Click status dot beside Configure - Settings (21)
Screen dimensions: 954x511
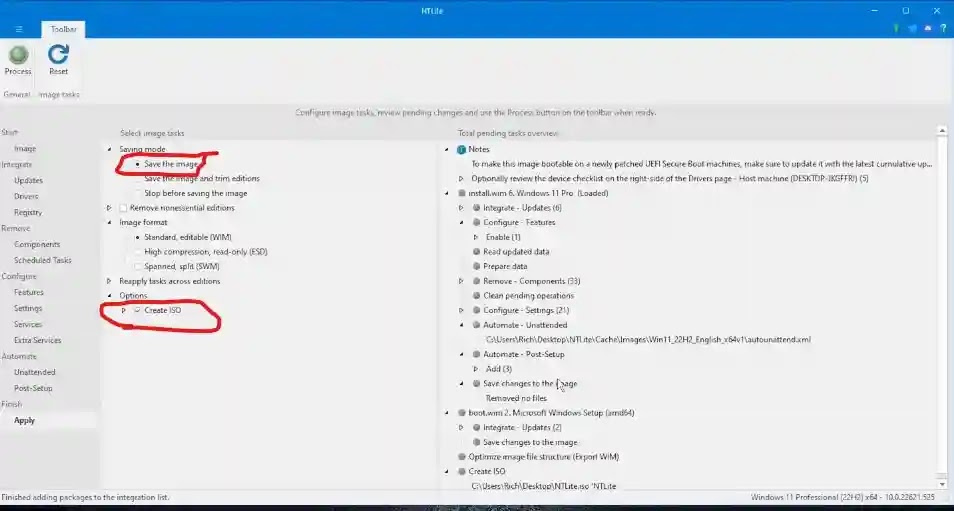(x=476, y=310)
